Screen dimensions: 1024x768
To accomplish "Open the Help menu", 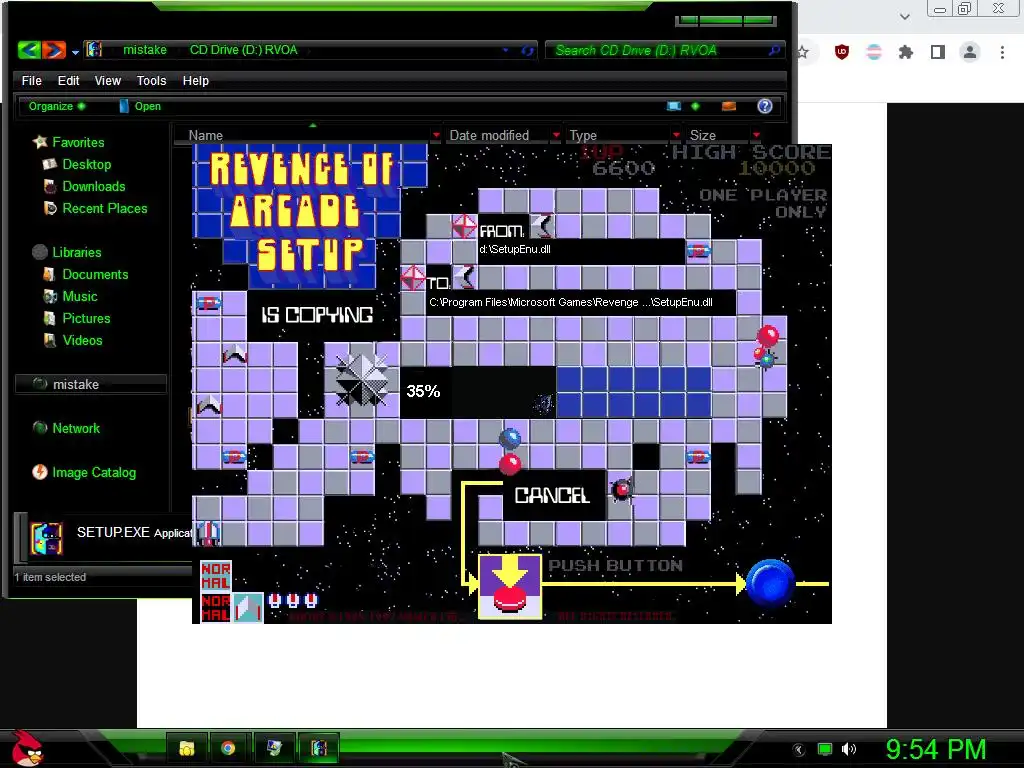I will click(195, 80).
